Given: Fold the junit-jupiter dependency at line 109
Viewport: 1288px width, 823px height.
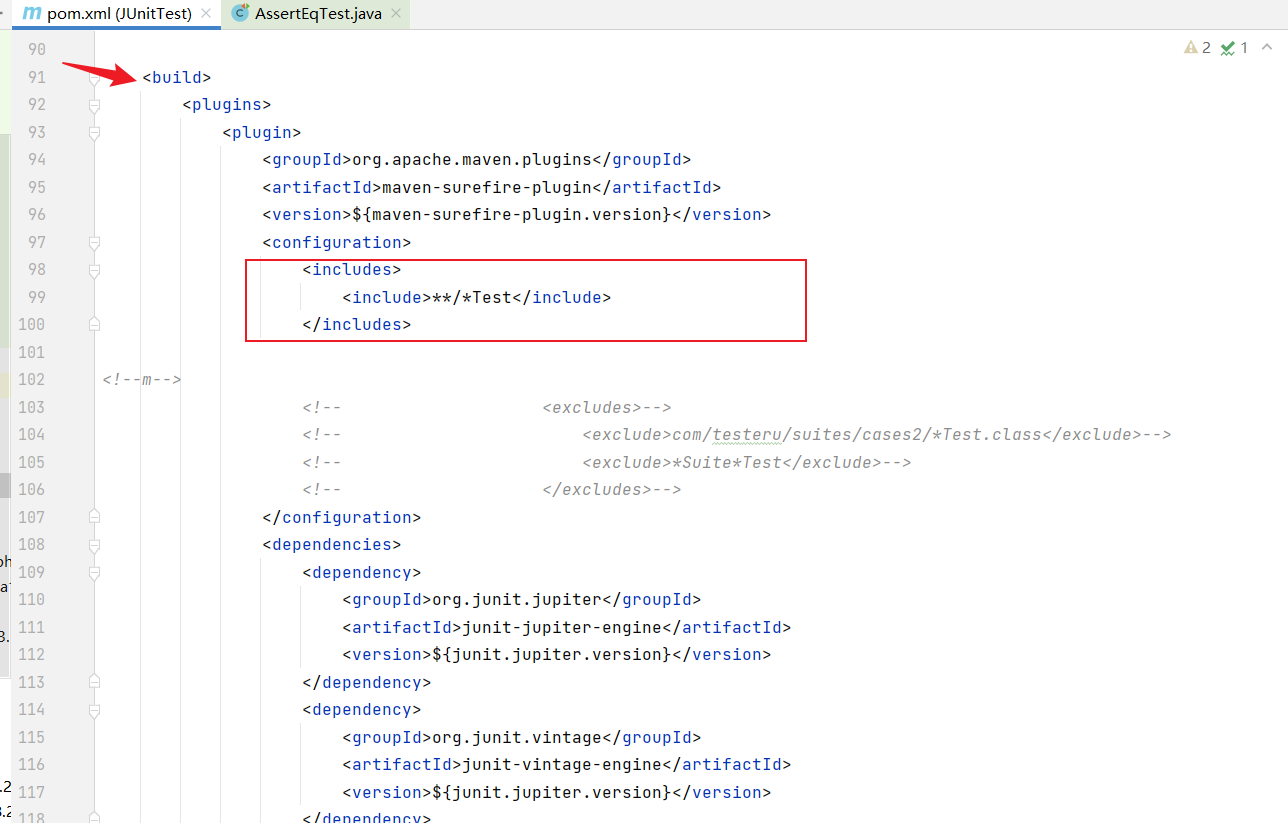Looking at the screenshot, I should click(94, 573).
